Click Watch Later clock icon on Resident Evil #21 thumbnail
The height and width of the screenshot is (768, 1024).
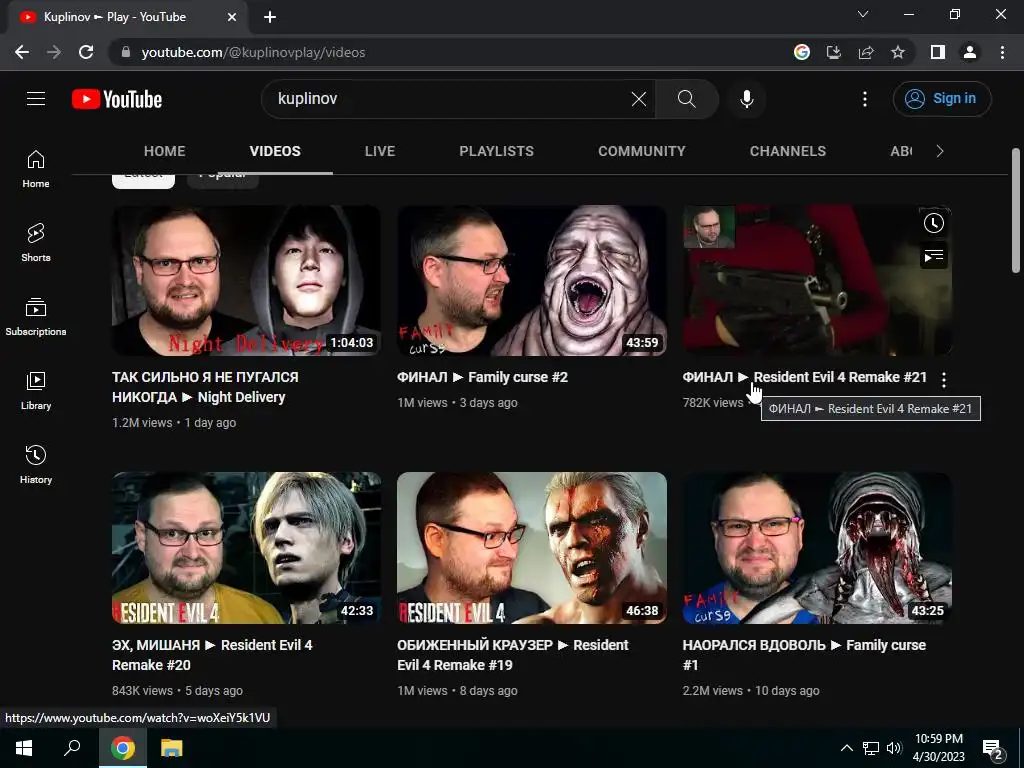[x=934, y=223]
